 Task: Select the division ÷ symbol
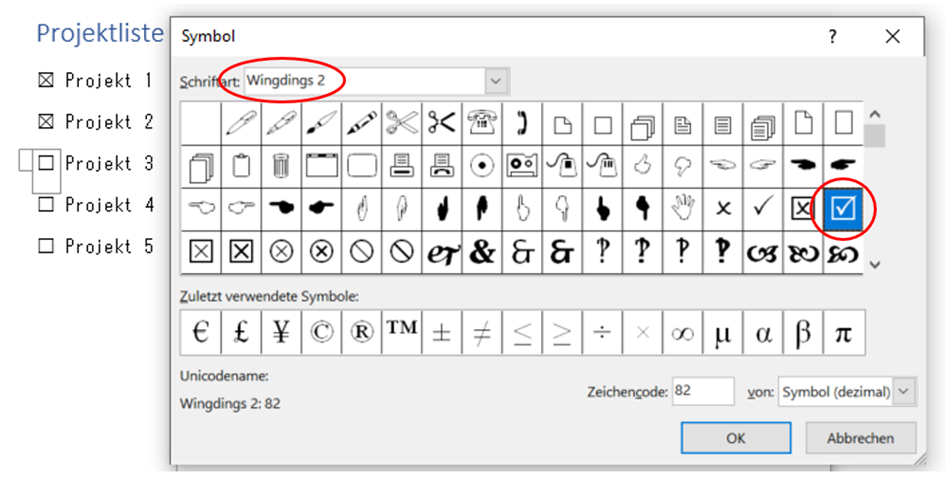pyautogui.click(x=603, y=333)
